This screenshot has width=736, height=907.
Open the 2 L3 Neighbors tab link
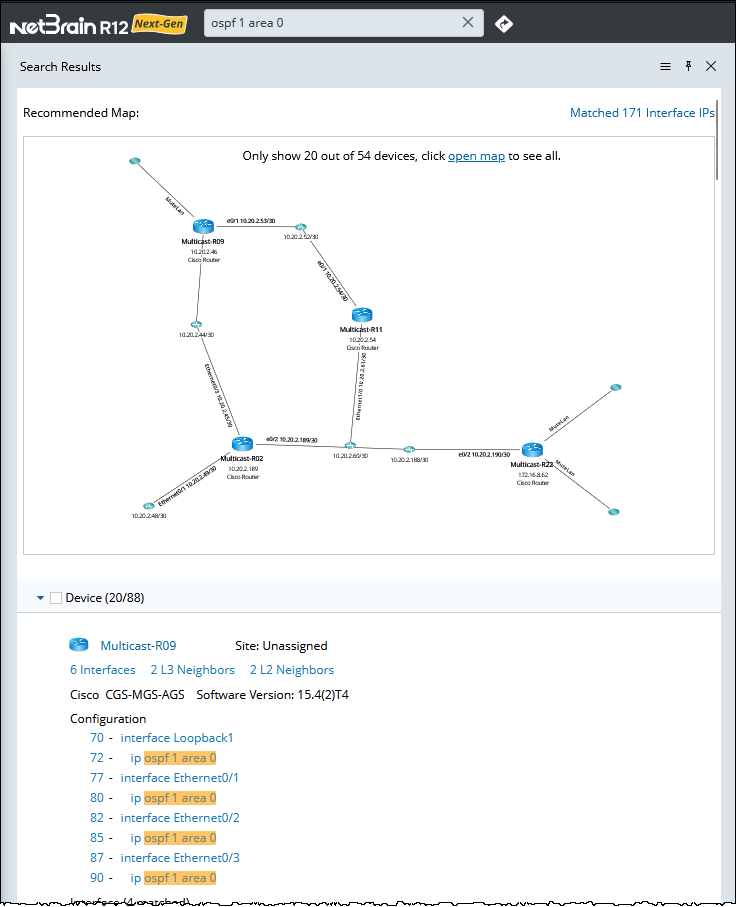[192, 670]
